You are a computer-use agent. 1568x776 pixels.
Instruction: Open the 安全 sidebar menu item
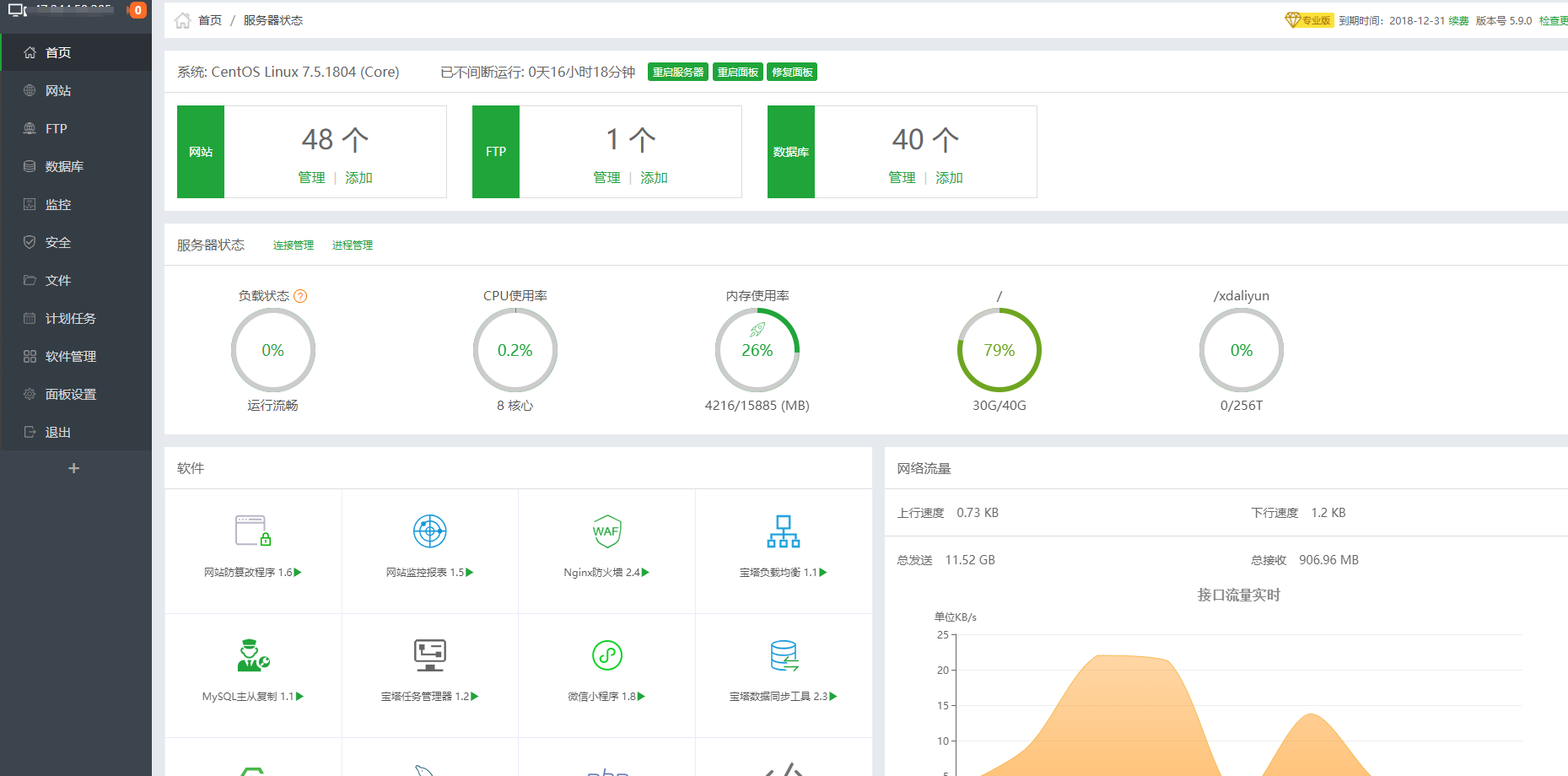76,242
